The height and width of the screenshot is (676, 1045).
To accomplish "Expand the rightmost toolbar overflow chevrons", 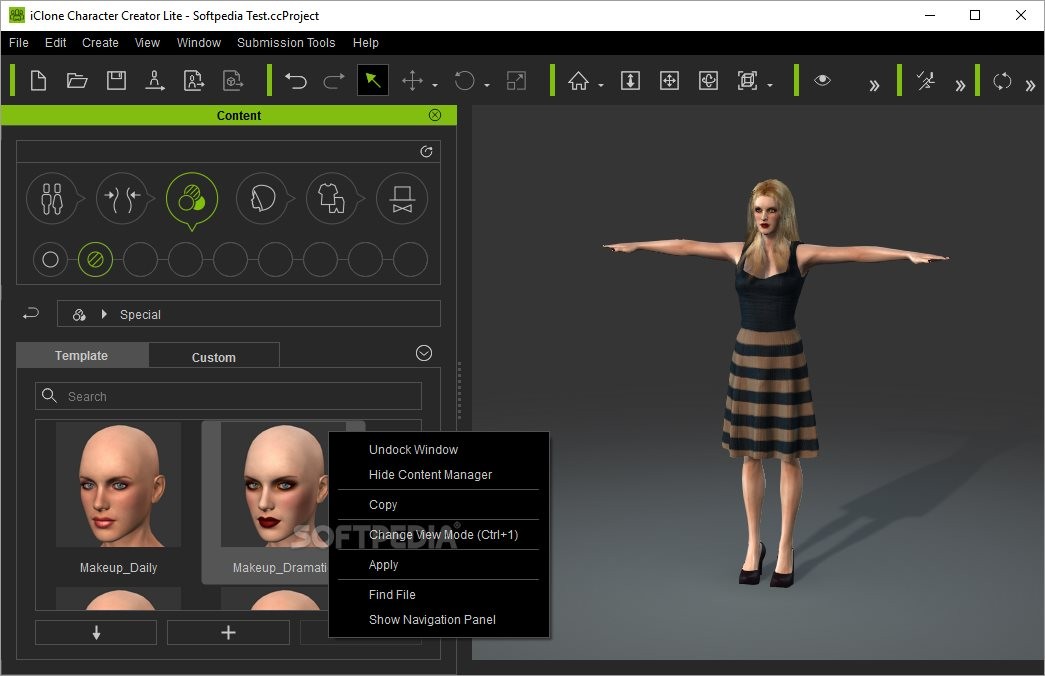I will [1030, 85].
